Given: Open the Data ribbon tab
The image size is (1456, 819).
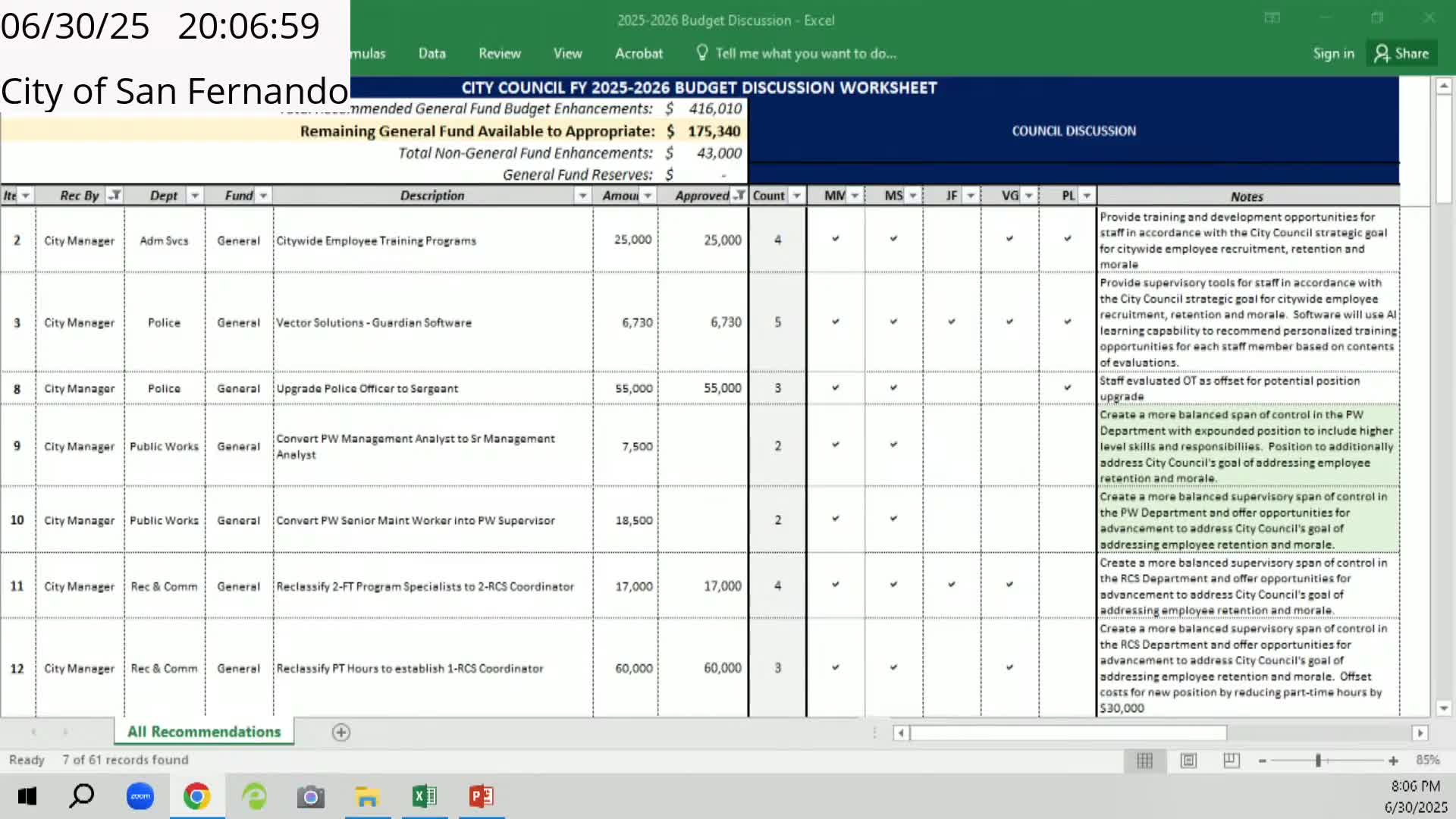Looking at the screenshot, I should click(x=432, y=53).
